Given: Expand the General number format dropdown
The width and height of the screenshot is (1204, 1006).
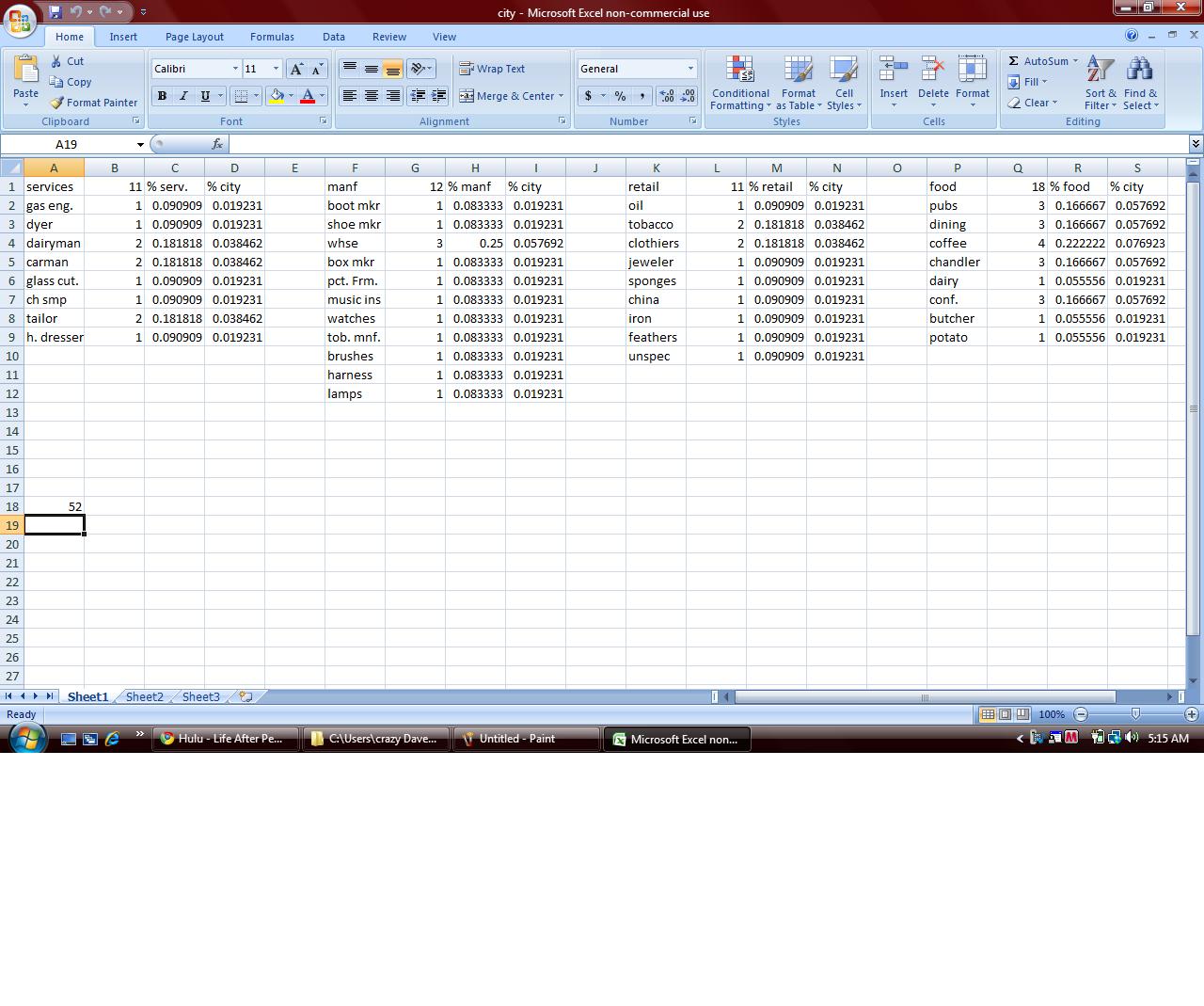Looking at the screenshot, I should (689, 69).
